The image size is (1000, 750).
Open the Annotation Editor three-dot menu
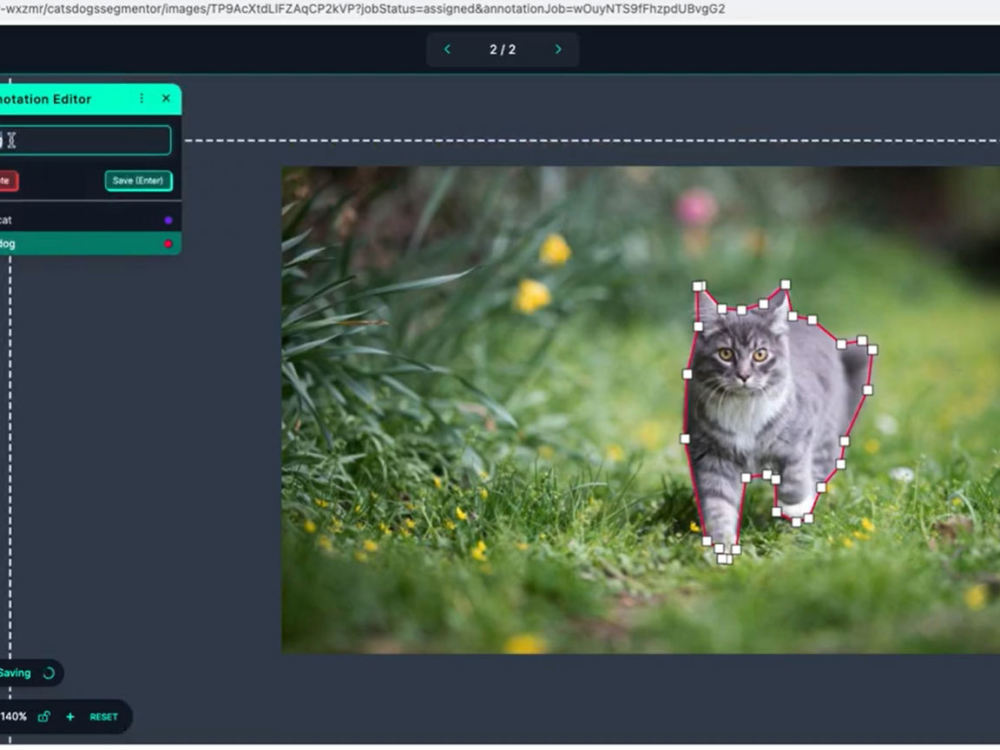click(x=142, y=98)
